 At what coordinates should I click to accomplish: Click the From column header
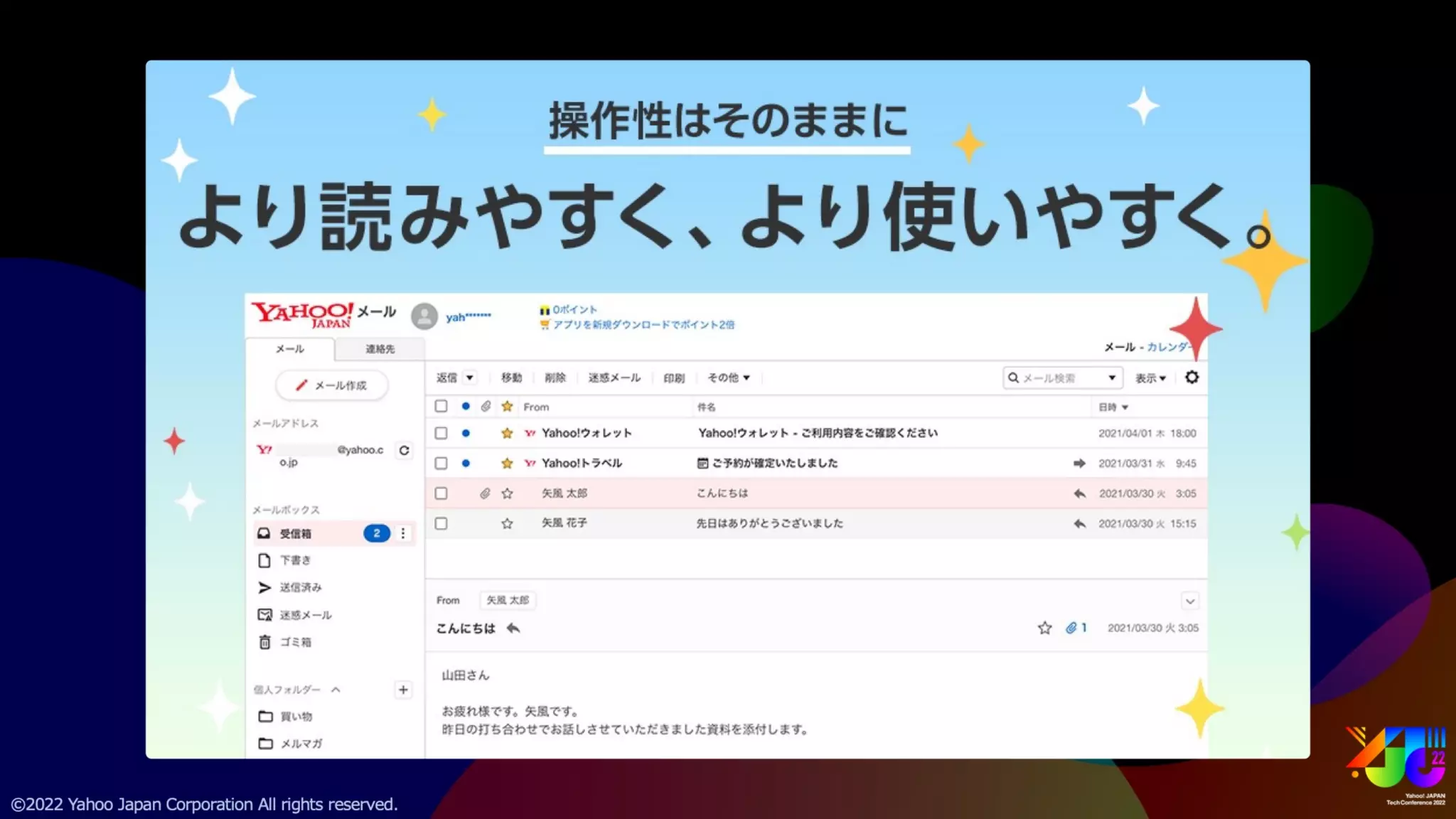(x=536, y=407)
